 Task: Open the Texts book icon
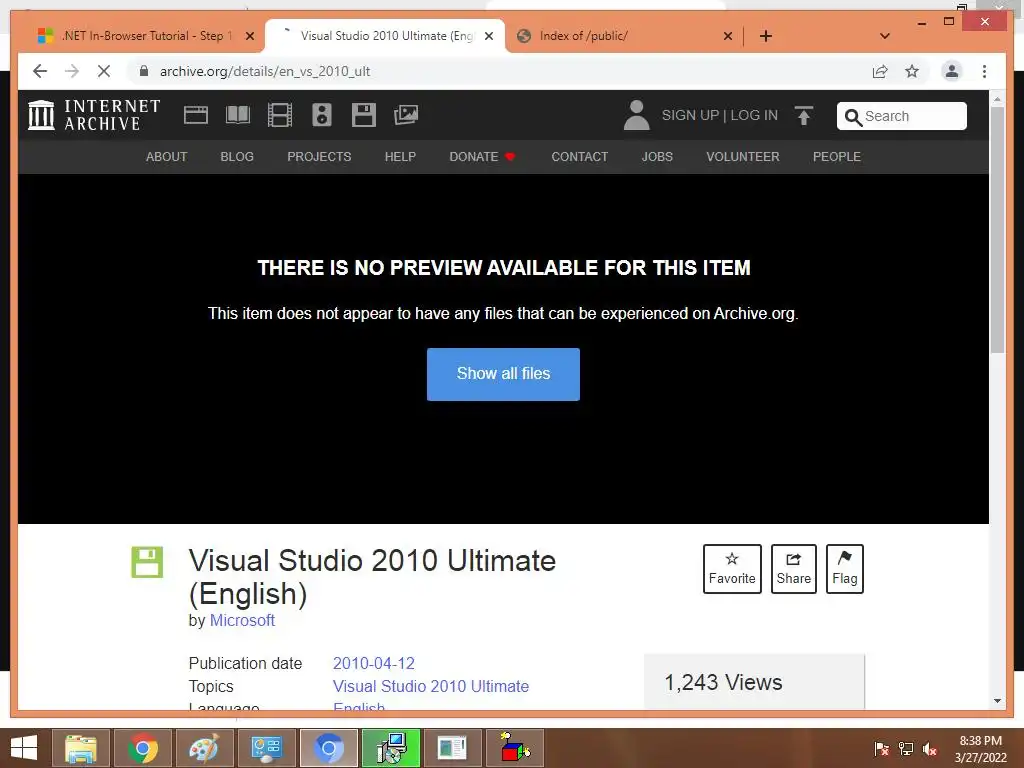238,115
